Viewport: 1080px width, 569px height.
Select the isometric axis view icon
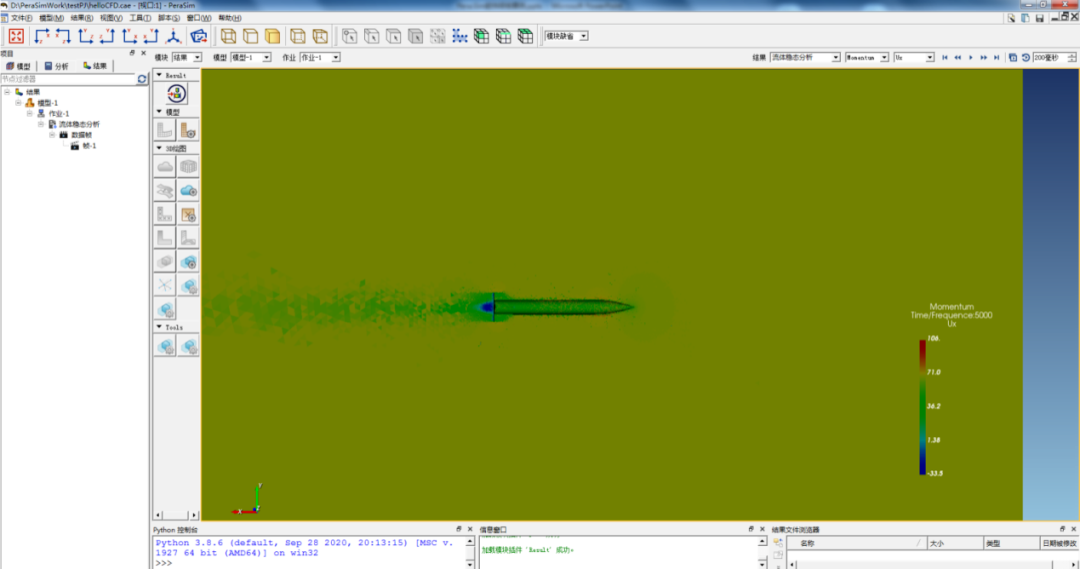tap(173, 36)
